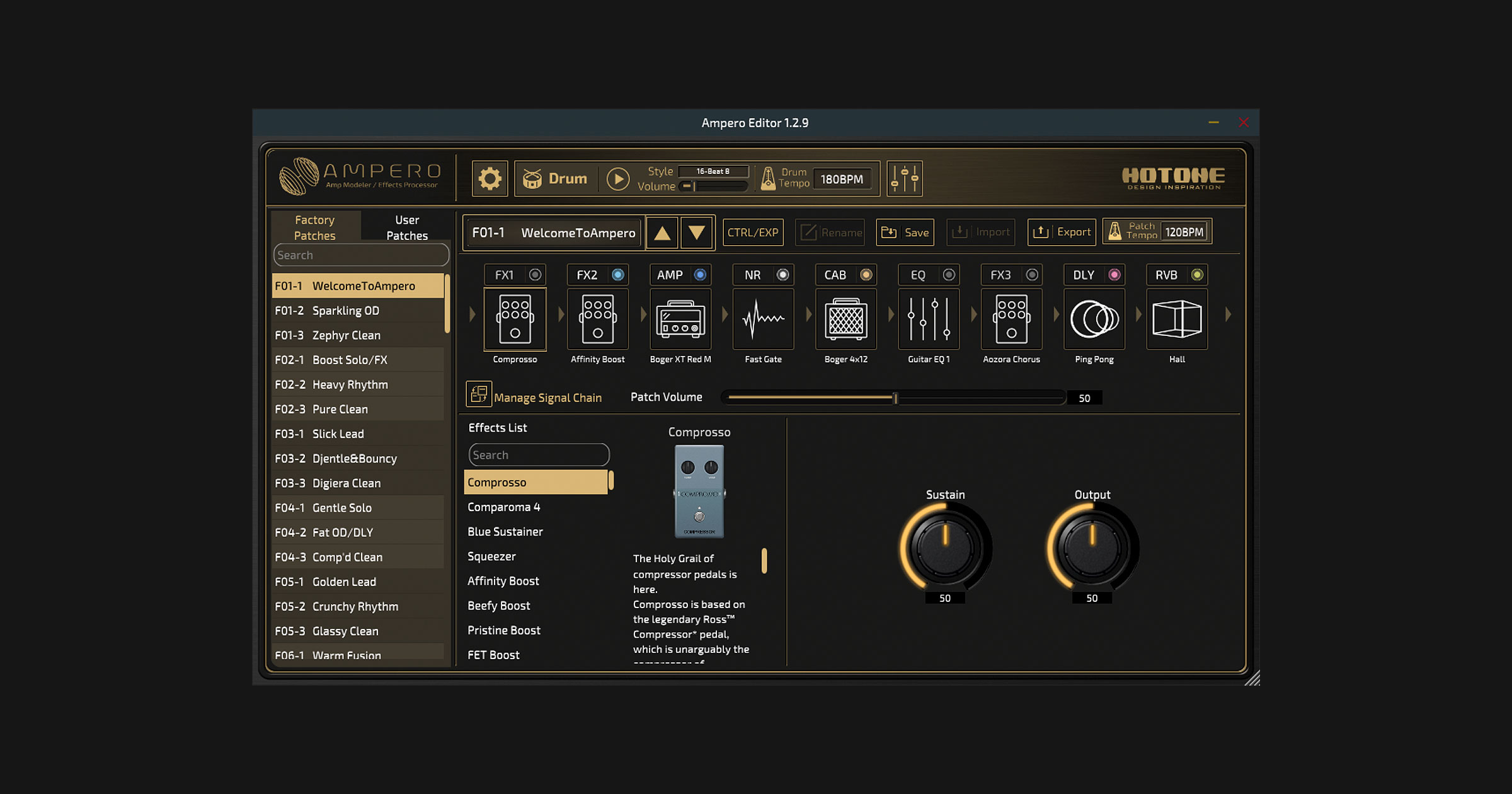The width and height of the screenshot is (1512, 794).
Task: Click the Save button
Action: (905, 233)
